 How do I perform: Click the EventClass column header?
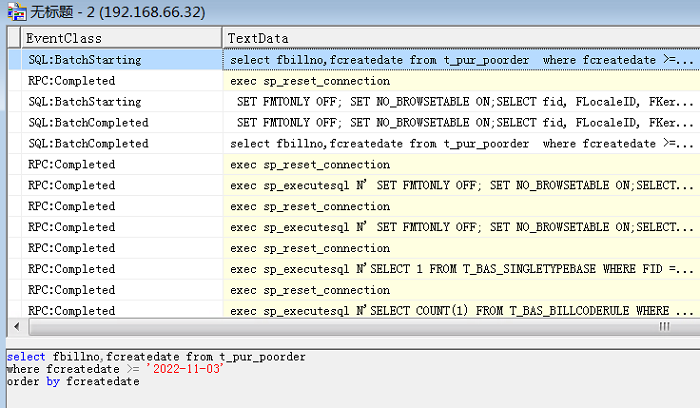click(120, 38)
